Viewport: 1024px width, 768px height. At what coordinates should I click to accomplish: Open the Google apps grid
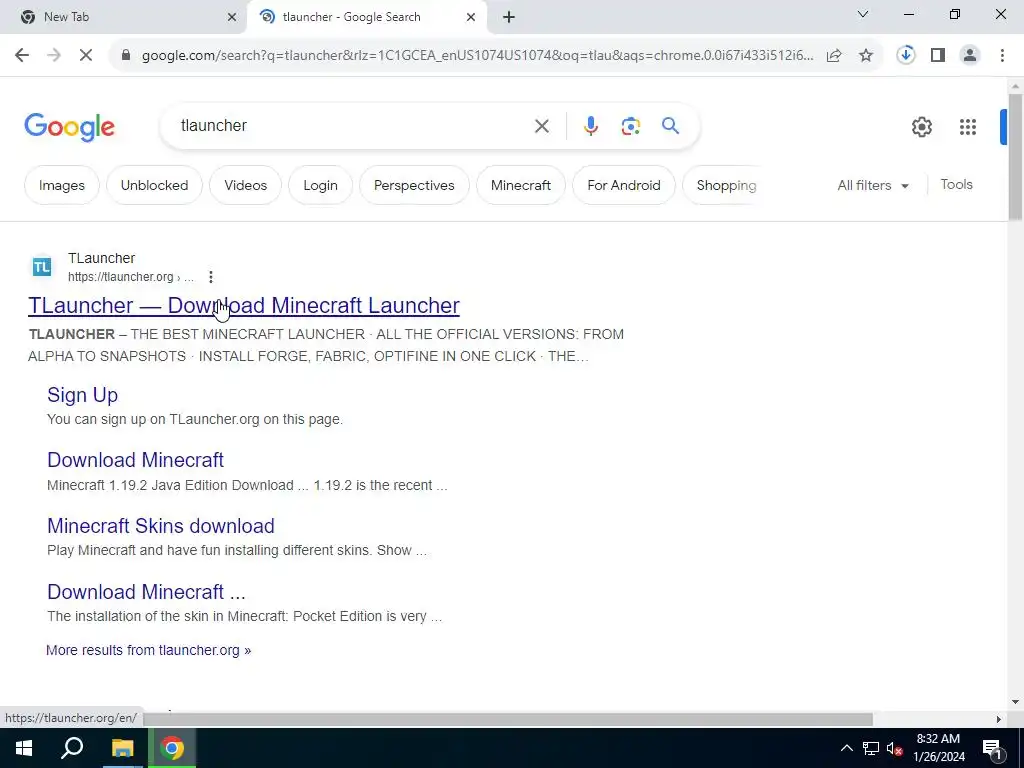tap(968, 127)
